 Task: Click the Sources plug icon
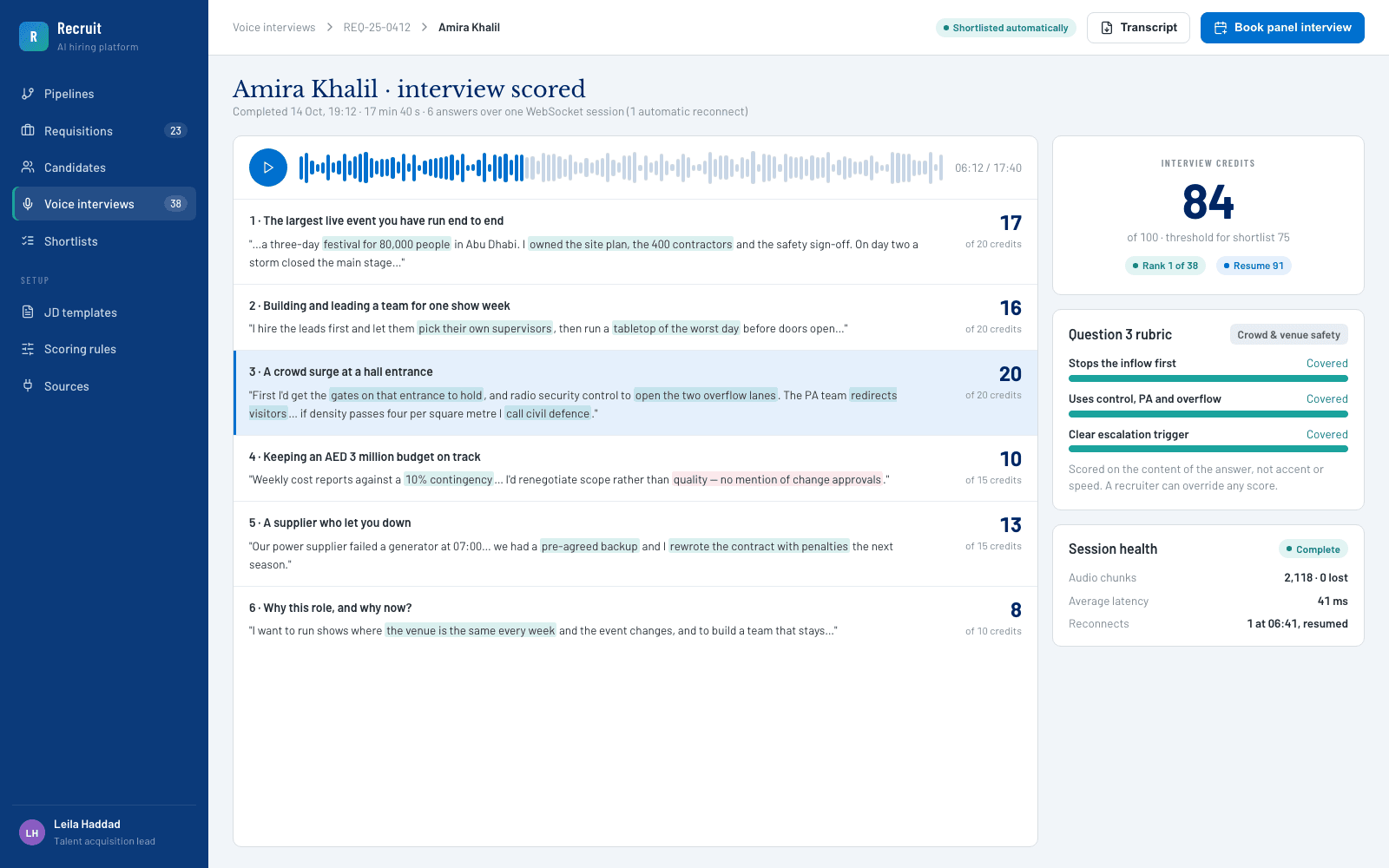coord(28,385)
